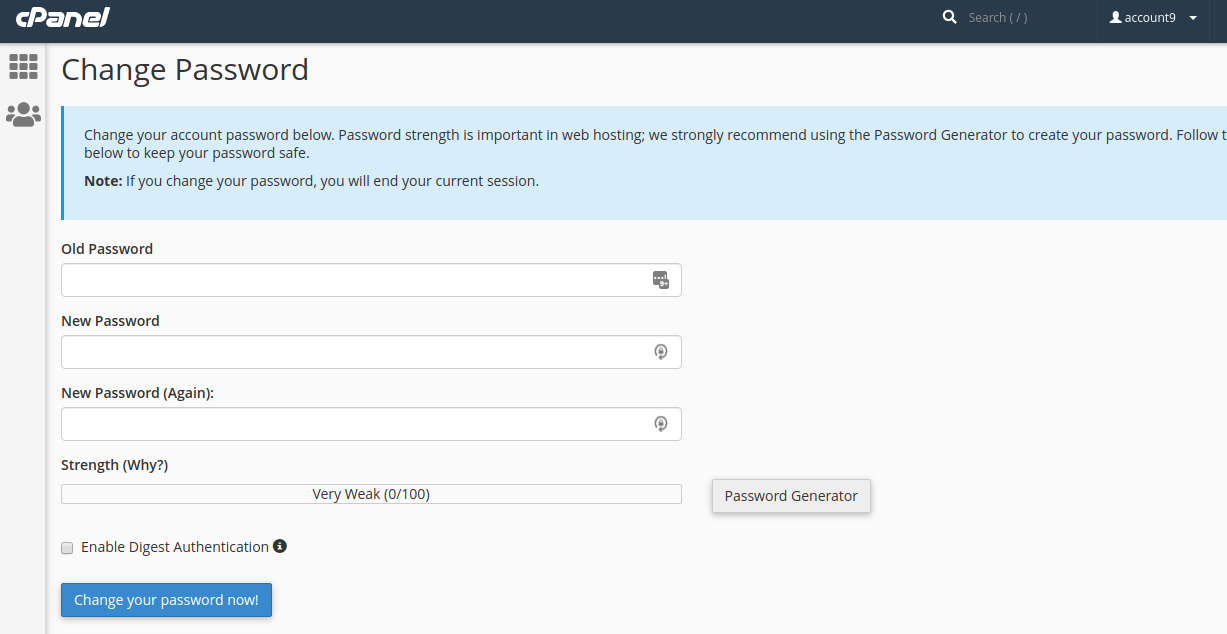Viewport: 1227px width, 634px height.
Task: Click the account user silhouette icon
Action: (1113, 17)
